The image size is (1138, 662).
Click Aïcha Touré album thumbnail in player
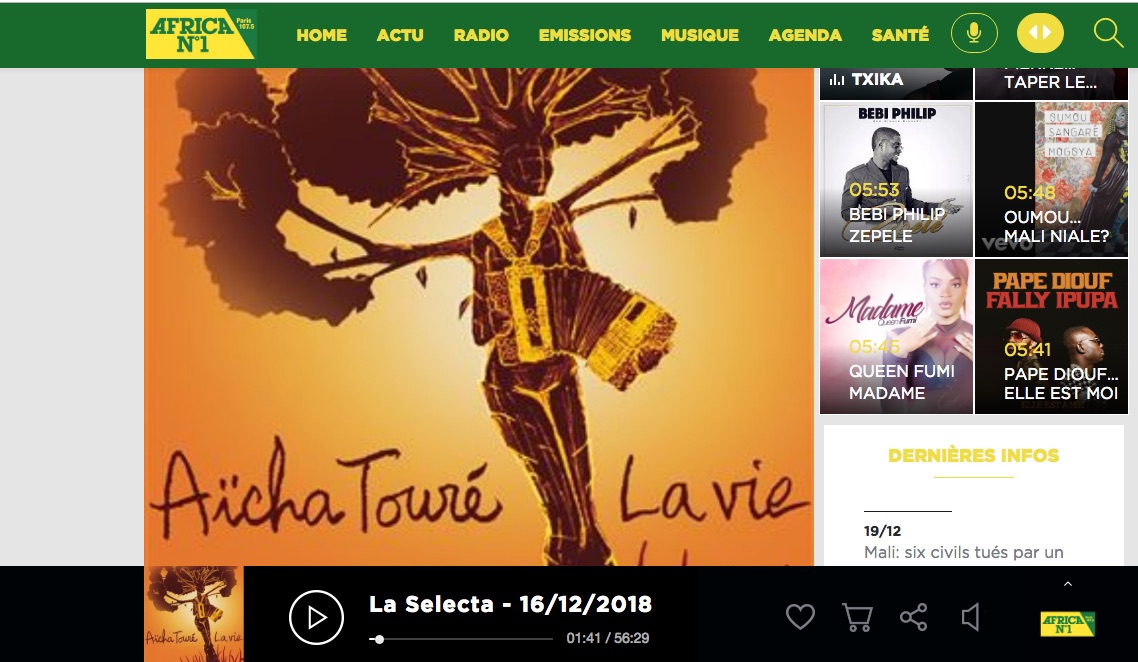(194, 614)
